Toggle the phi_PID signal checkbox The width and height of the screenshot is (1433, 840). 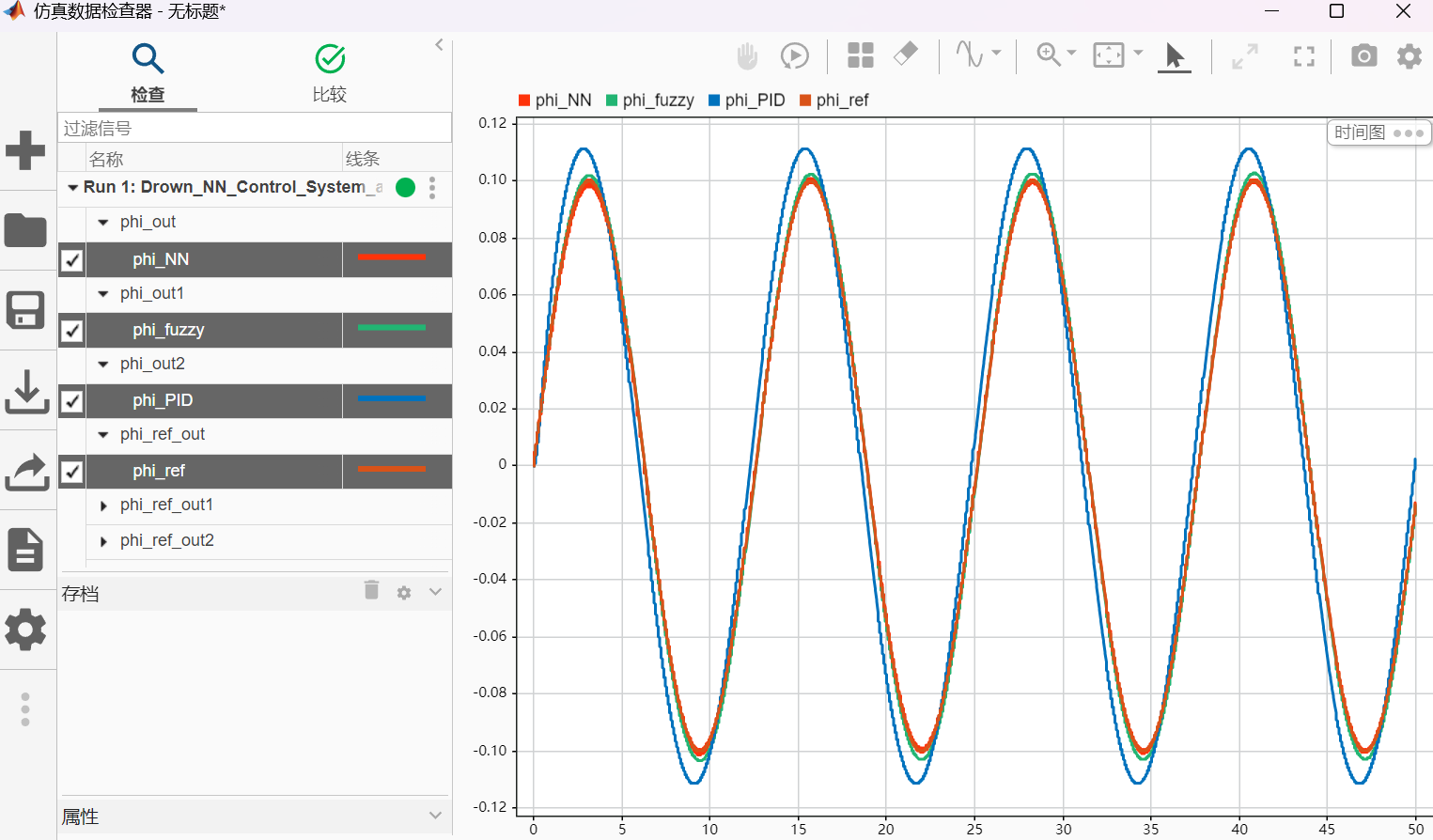tap(72, 401)
